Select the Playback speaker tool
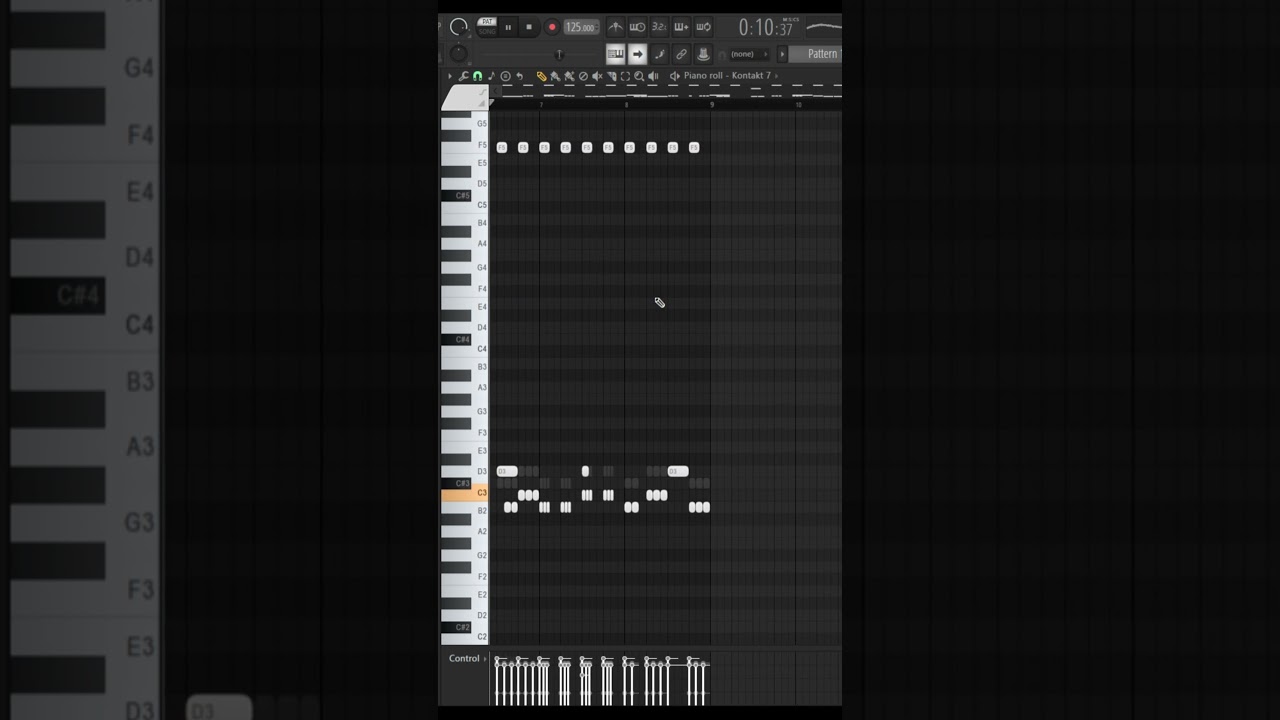Image resolution: width=1280 pixels, height=720 pixels. (x=653, y=76)
